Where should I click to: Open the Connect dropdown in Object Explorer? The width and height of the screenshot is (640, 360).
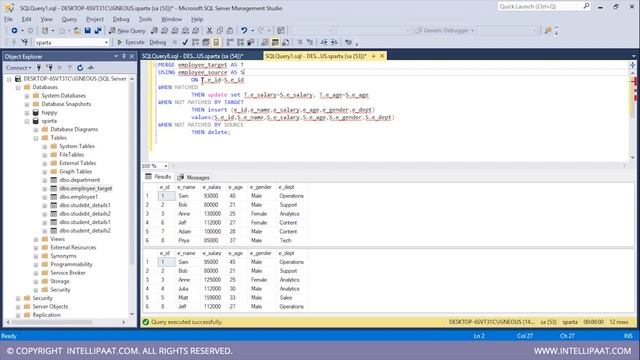pyautogui.click(x=18, y=68)
